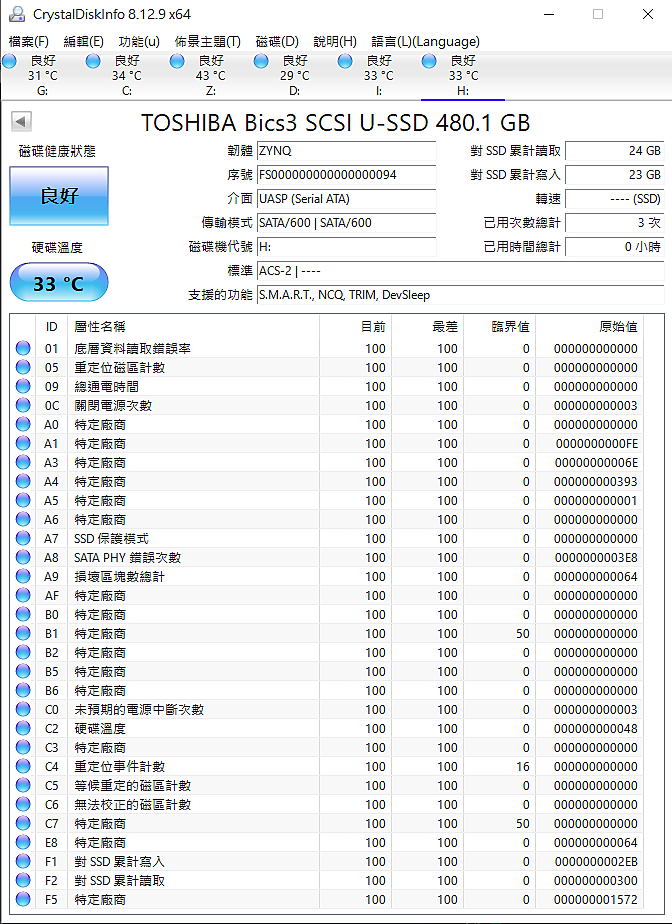Click the serial number field FS000000000000000094
672x924 pixels.
click(347, 175)
